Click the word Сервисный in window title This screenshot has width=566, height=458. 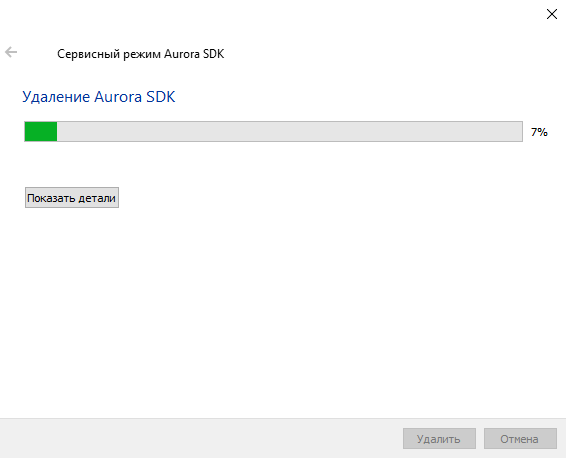88,54
